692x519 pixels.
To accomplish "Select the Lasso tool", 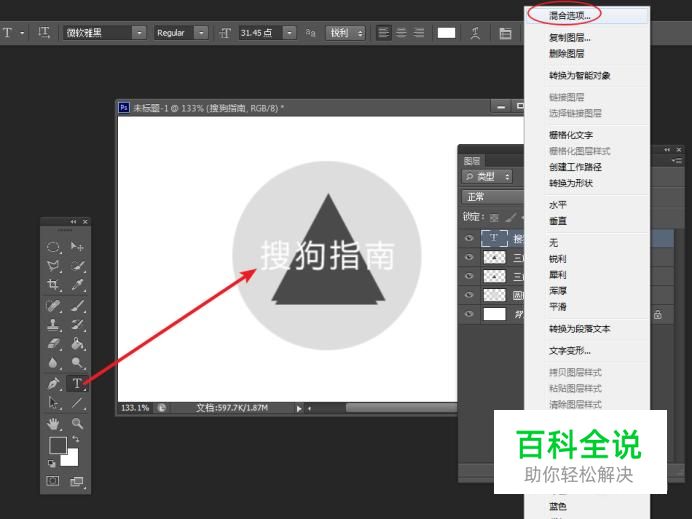I will [x=53, y=265].
